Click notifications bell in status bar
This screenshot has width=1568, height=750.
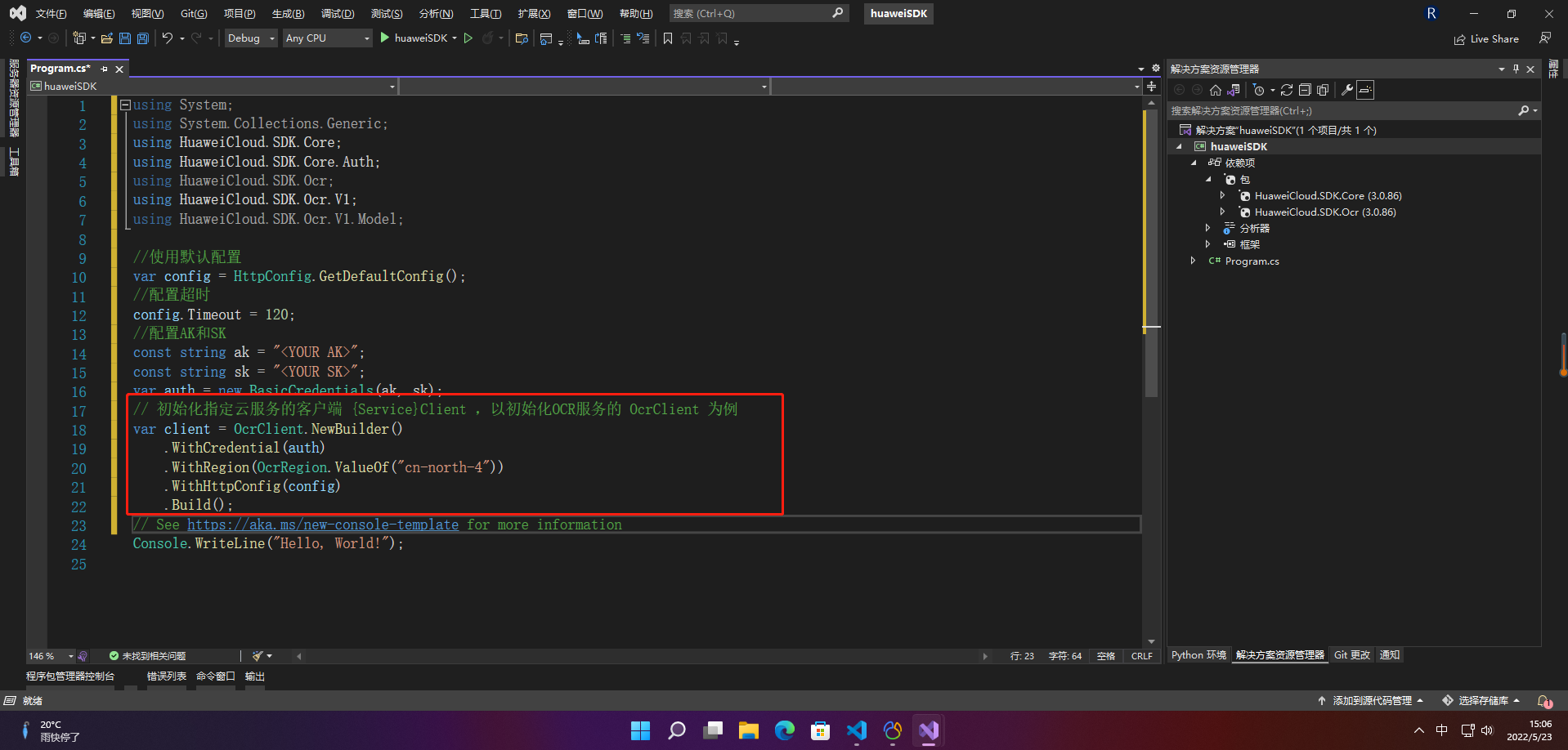[x=1544, y=701]
